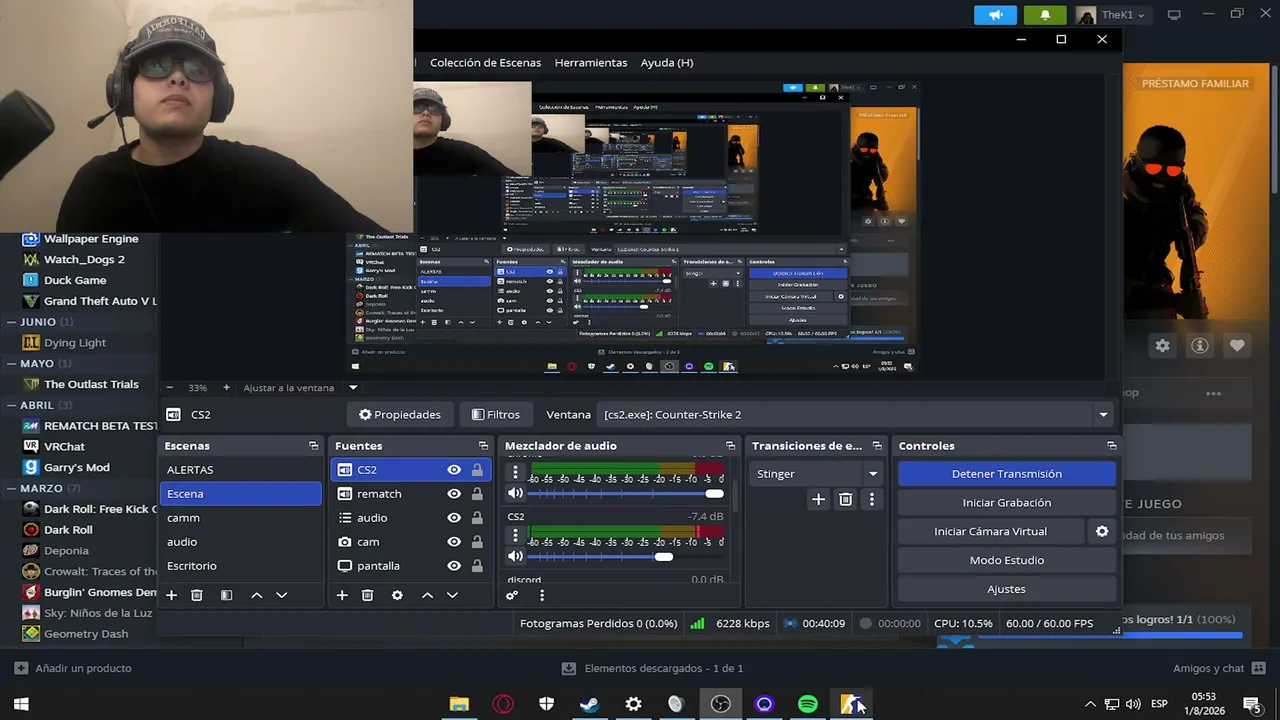The image size is (1280, 720).
Task: Hide the CS2 source
Action: point(454,470)
